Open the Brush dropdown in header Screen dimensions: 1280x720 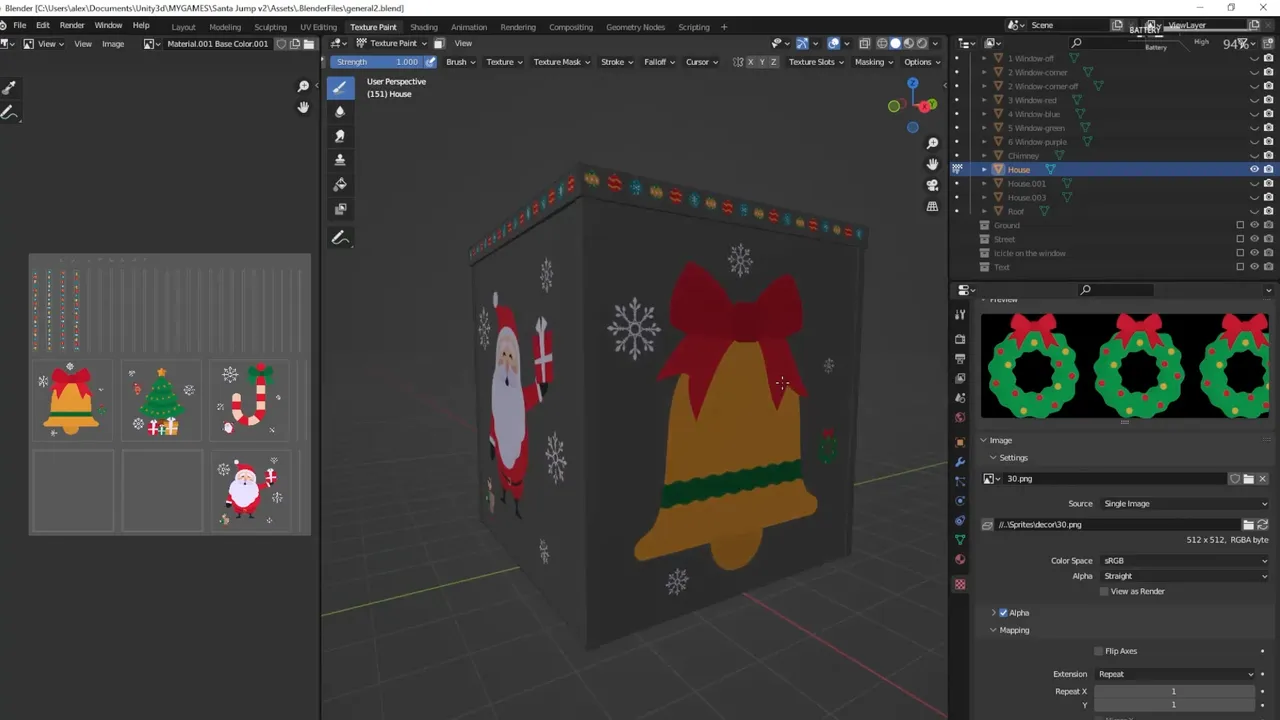[x=460, y=62]
